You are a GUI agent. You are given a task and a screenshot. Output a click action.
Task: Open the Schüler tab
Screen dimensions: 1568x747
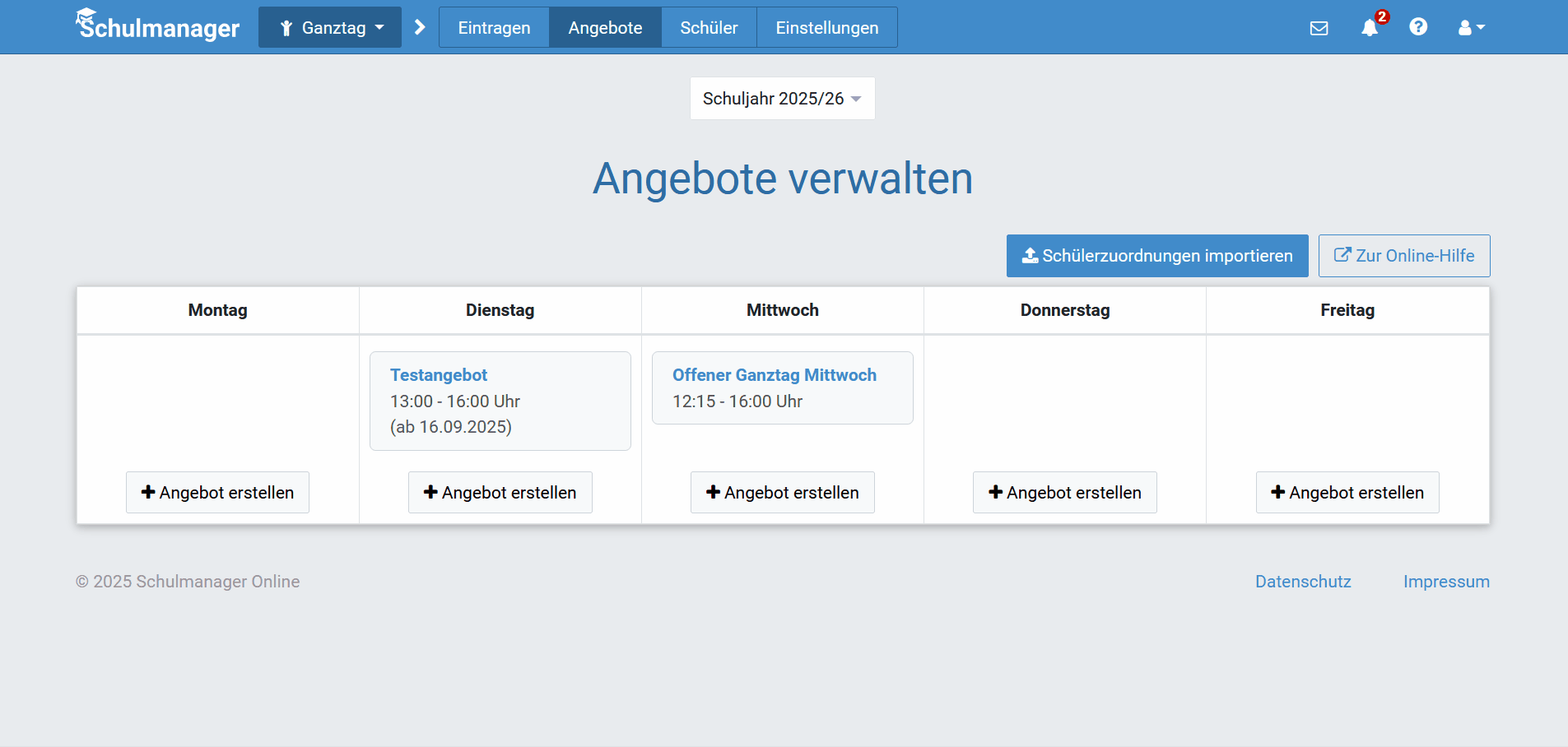(709, 27)
